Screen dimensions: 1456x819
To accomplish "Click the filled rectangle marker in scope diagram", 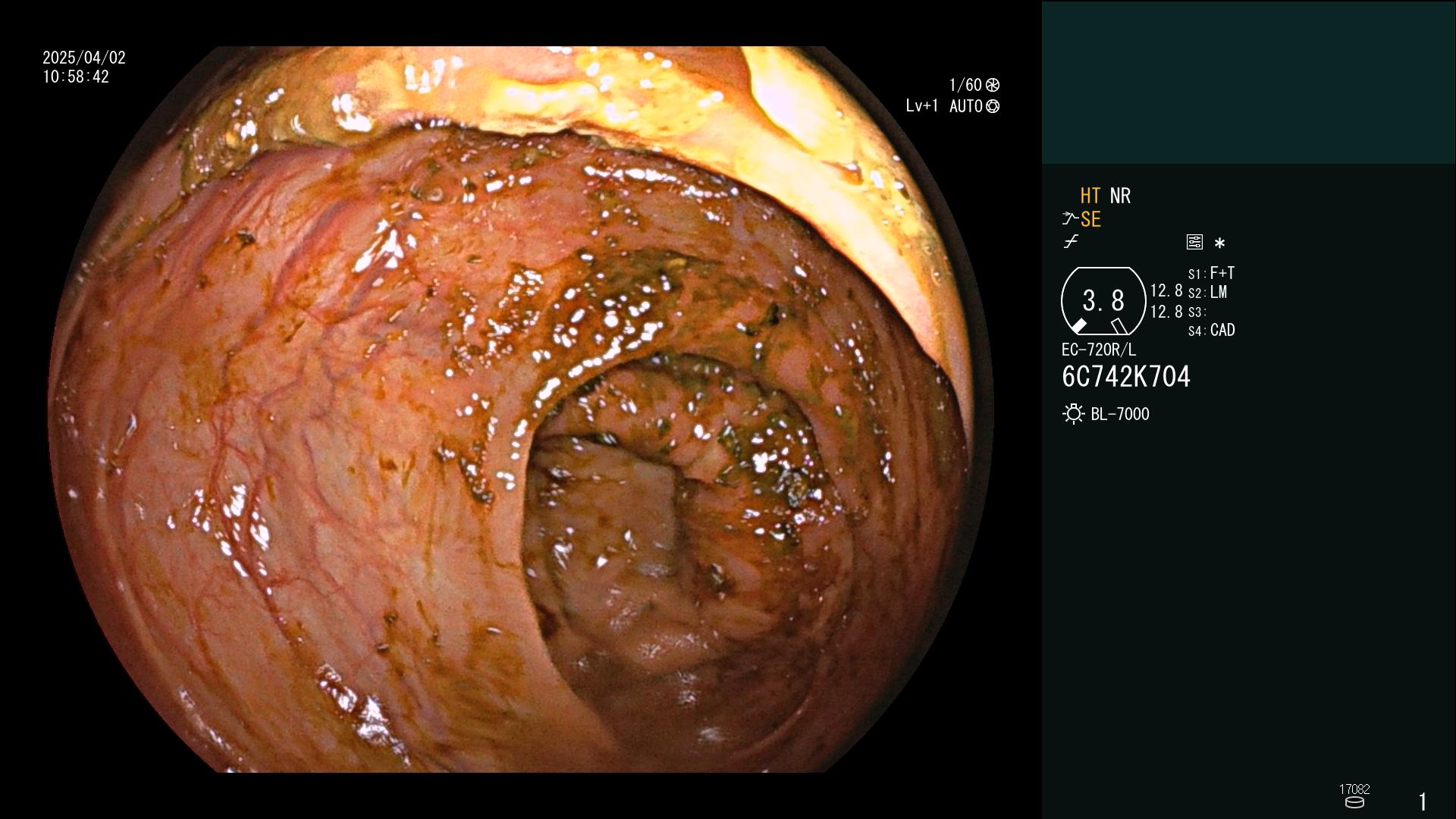I will (1078, 326).
